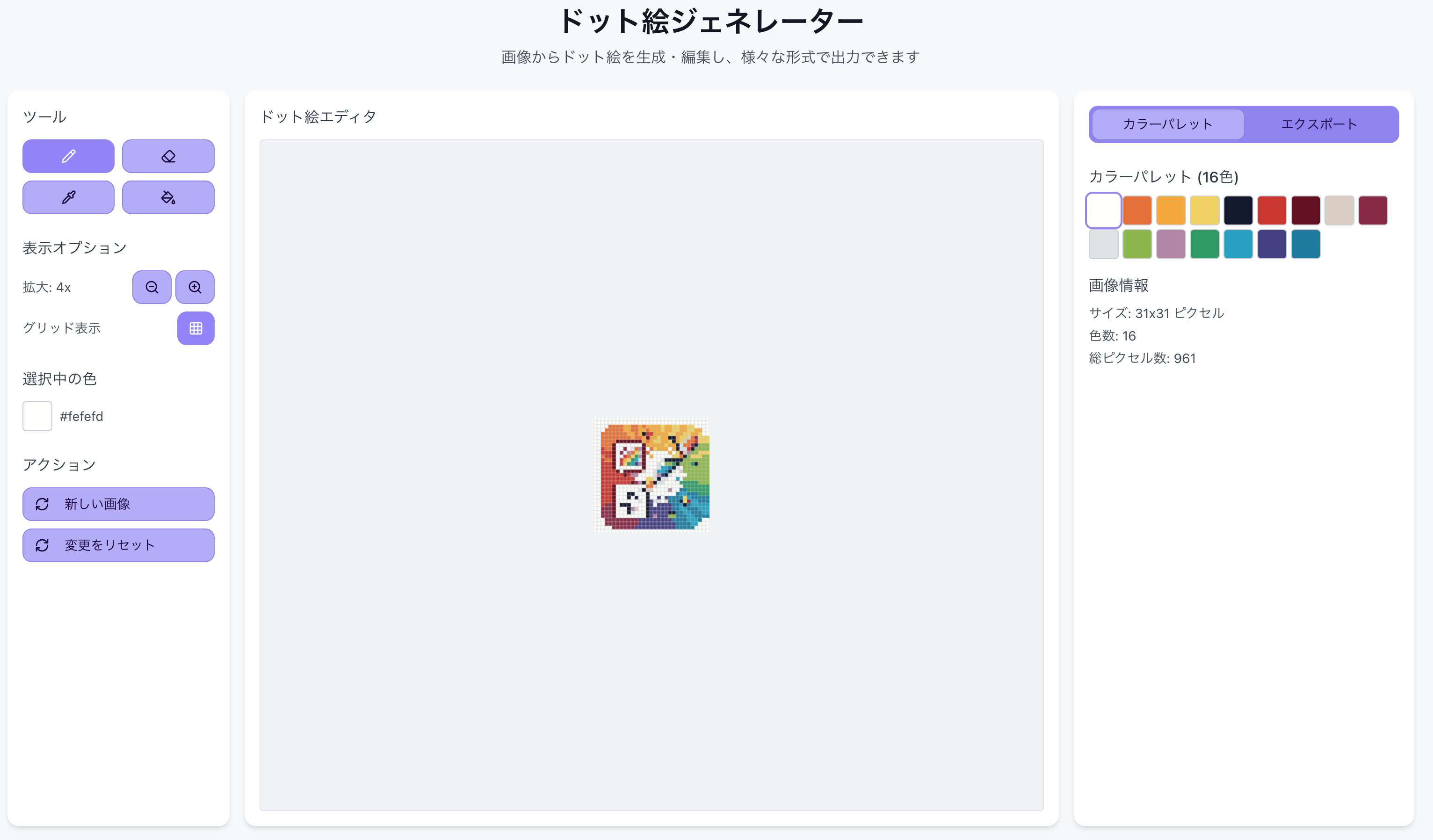Screen dimensions: 1433x840
Task: Choose the indigo purple palette swatch
Action: (1272, 244)
